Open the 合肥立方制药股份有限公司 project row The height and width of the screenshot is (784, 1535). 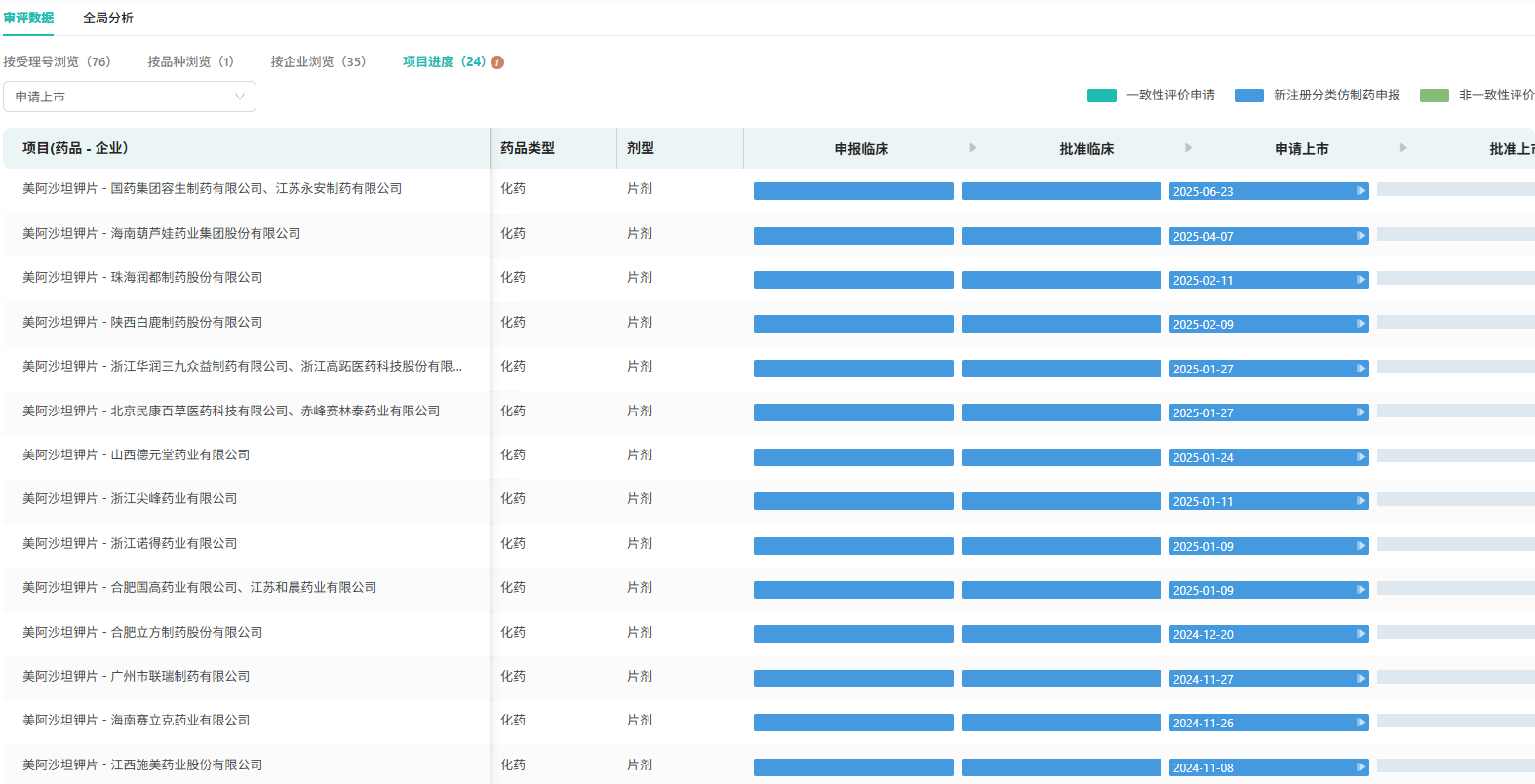point(142,632)
